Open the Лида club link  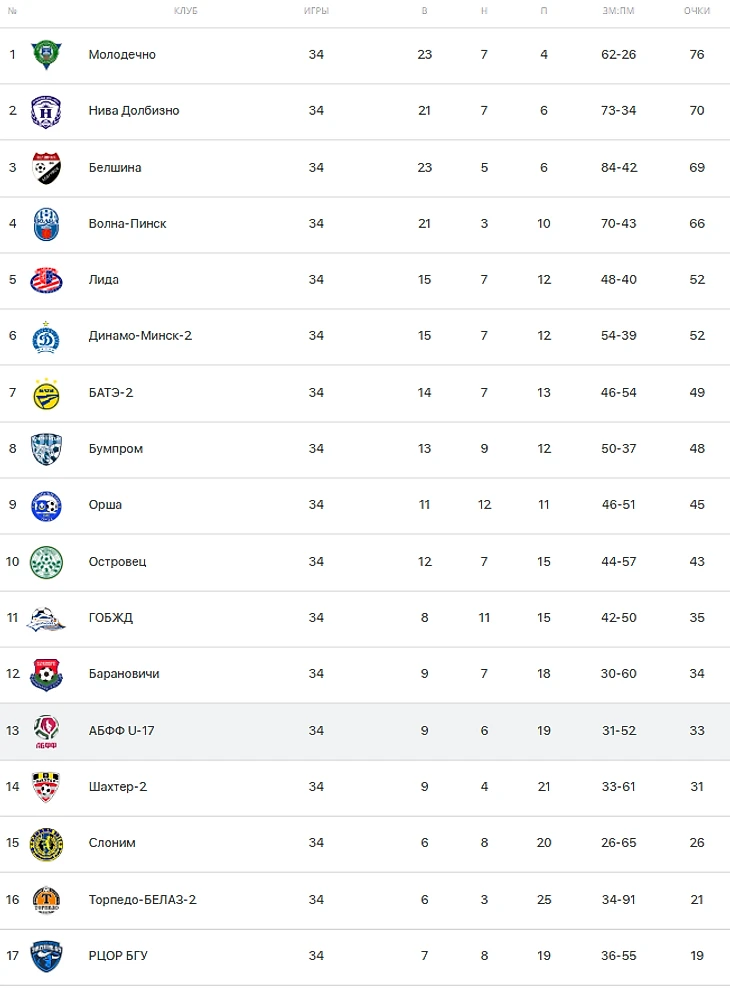click(x=103, y=280)
